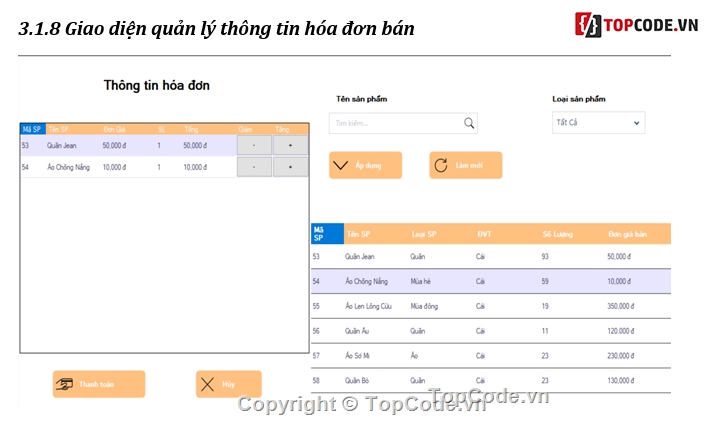Click the magnifier search icon
Viewport: 722px width, 425px height.
tap(469, 123)
